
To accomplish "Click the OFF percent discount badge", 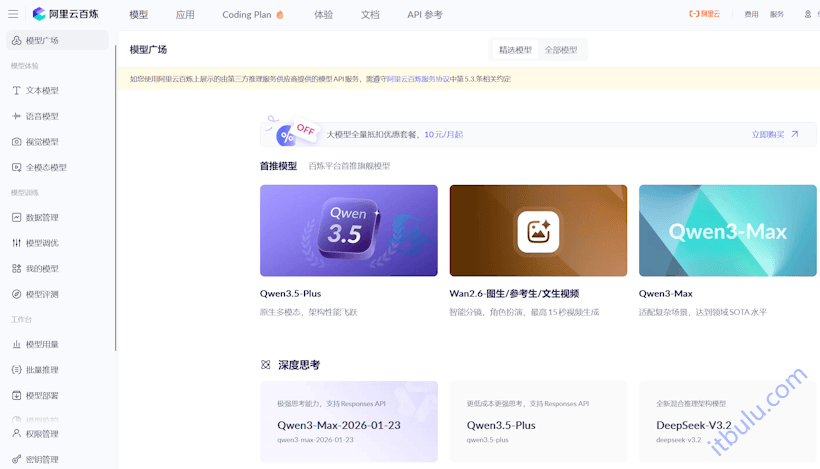I will [x=292, y=132].
